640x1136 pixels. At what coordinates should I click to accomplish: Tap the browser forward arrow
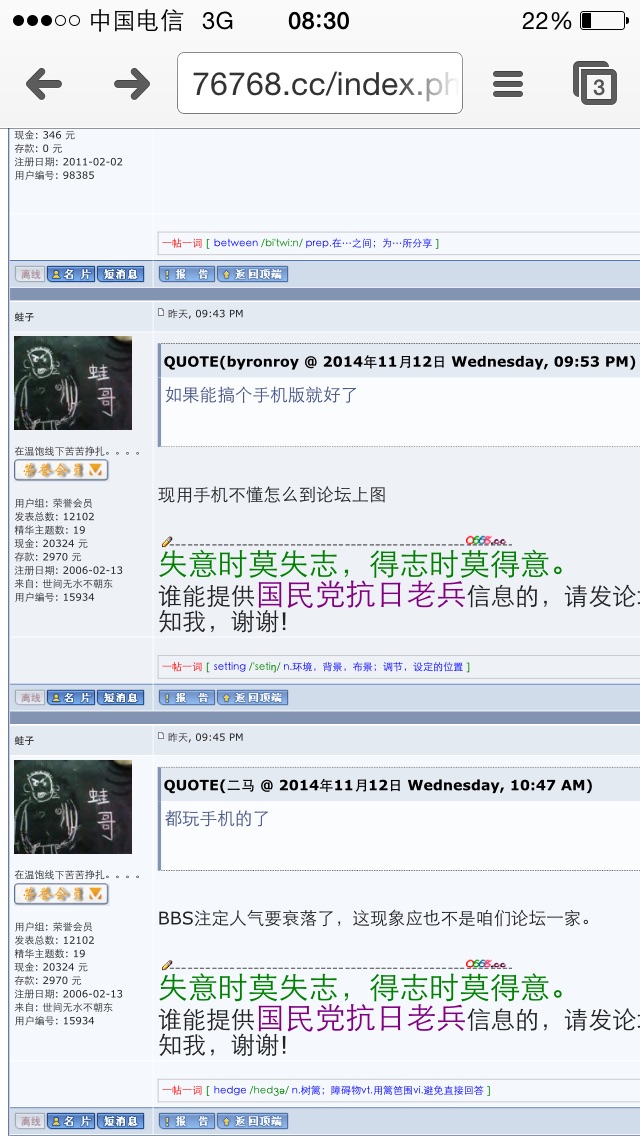tap(132, 85)
